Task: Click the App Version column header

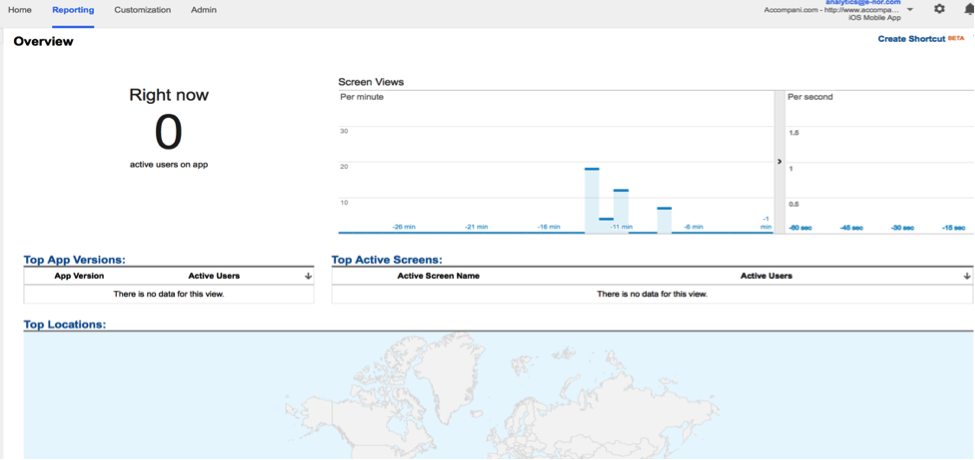Action: tap(79, 276)
